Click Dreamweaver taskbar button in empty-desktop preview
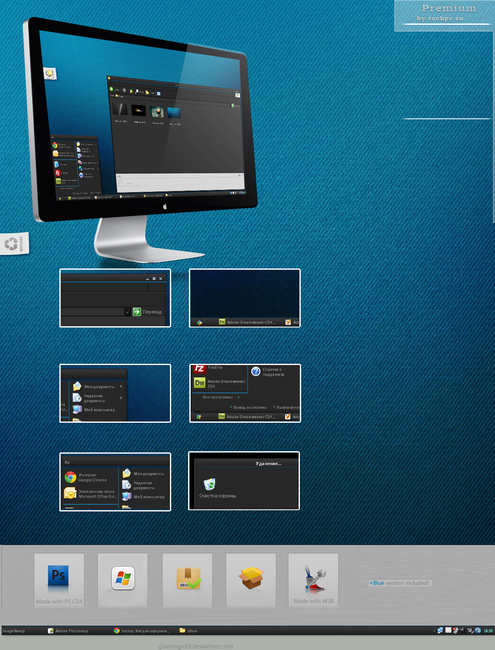 click(x=246, y=322)
